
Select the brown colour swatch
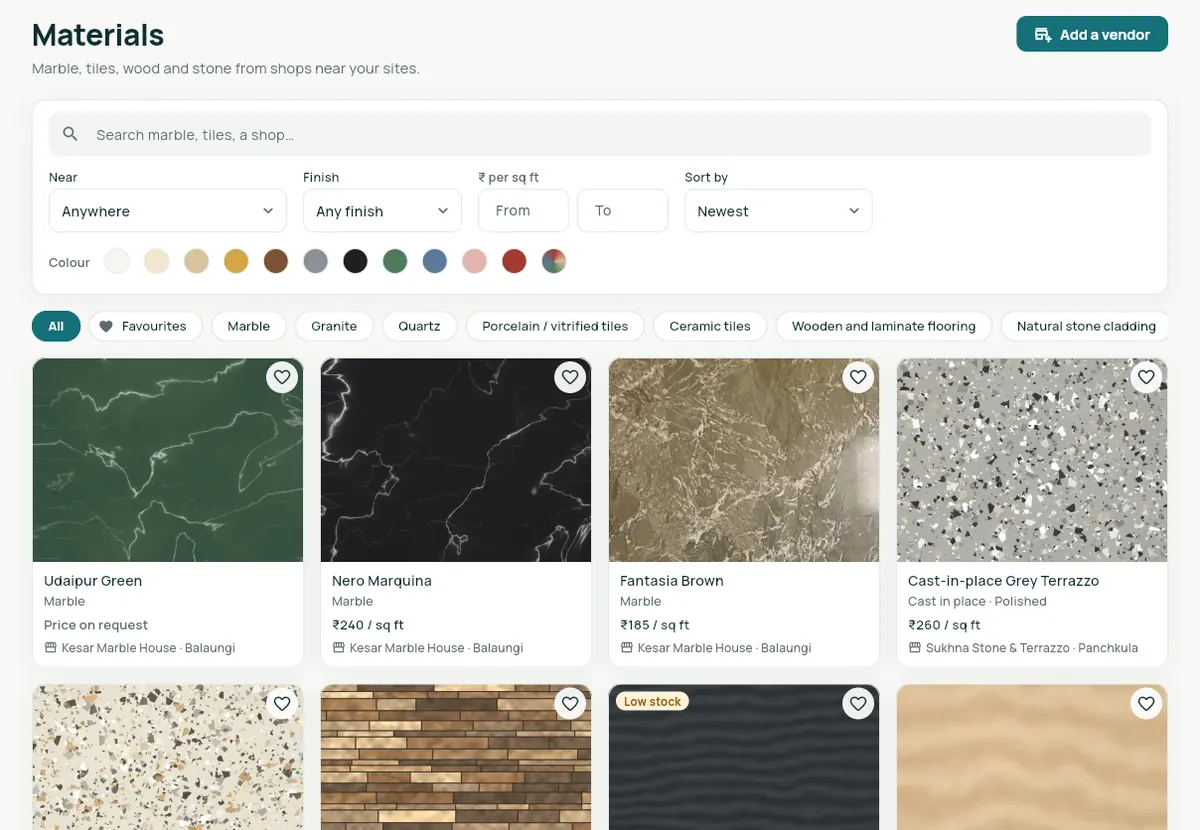(x=276, y=262)
